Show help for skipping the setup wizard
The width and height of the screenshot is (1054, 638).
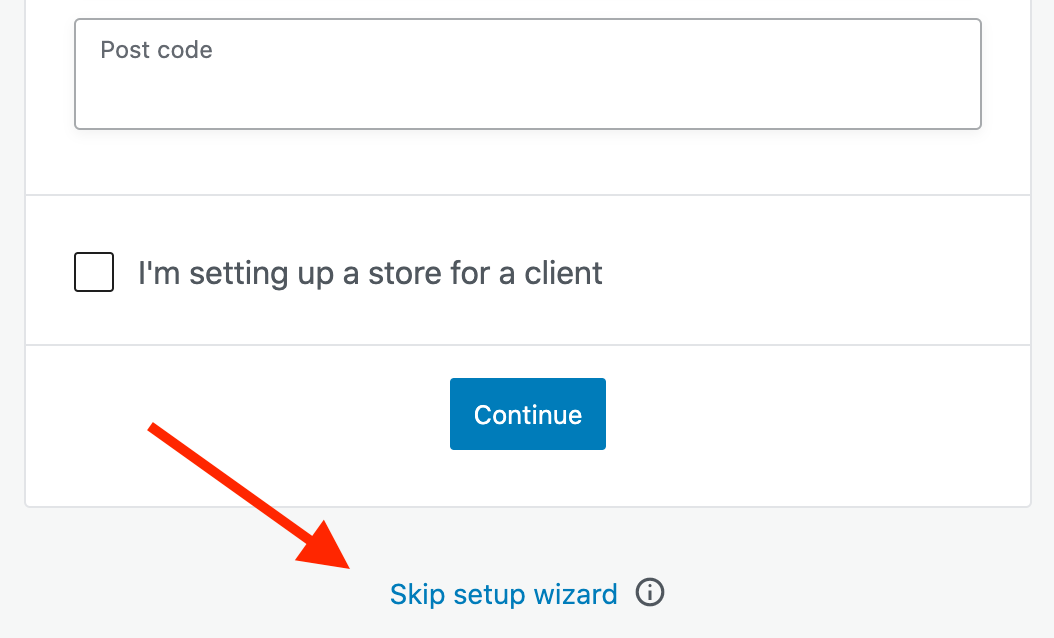coord(650,594)
